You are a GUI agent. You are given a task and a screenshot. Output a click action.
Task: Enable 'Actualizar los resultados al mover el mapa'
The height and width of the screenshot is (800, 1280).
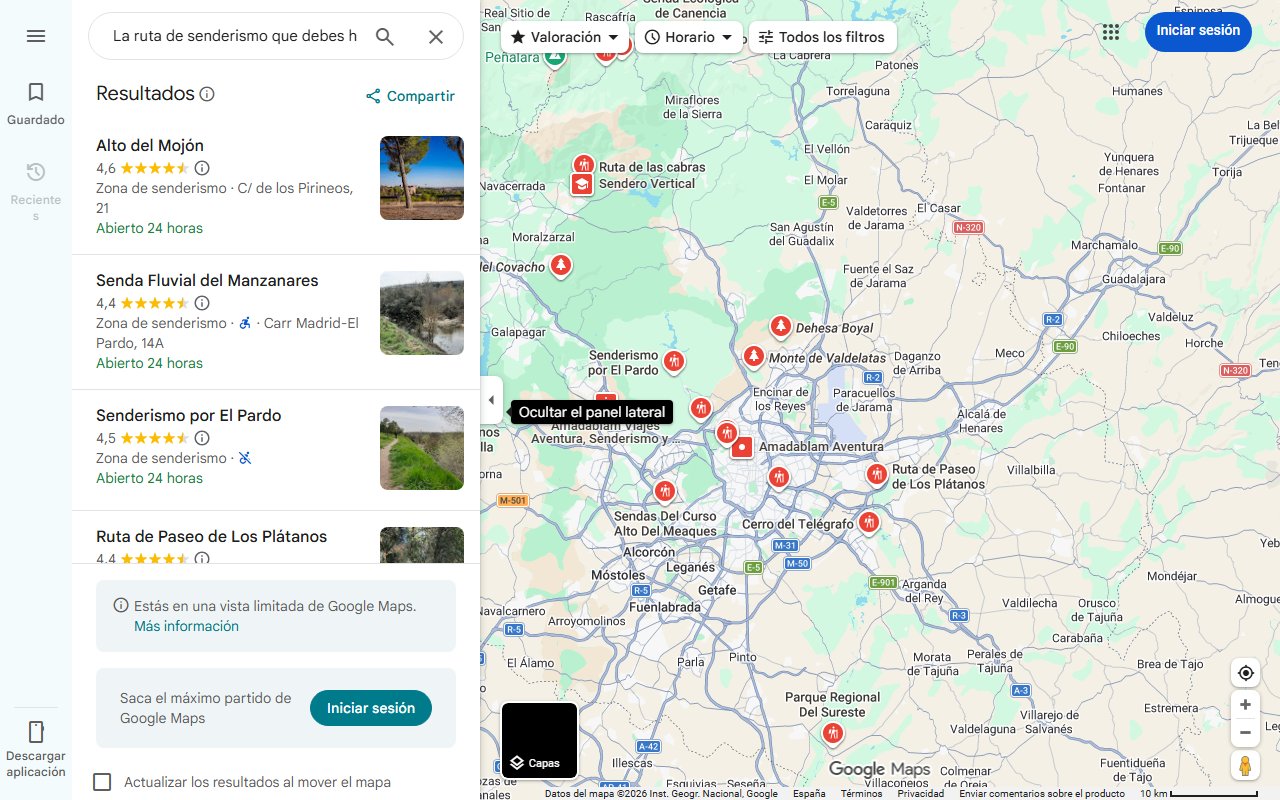tap(102, 782)
